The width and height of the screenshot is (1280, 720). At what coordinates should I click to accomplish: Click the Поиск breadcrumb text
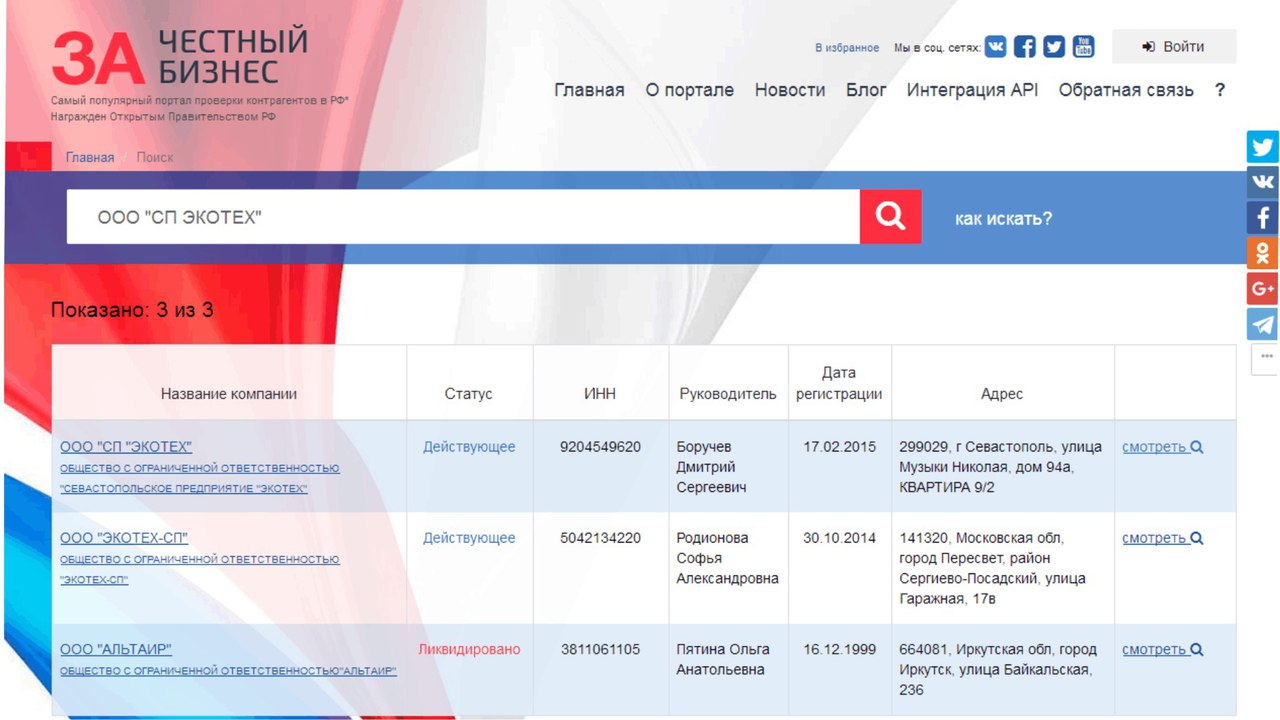155,157
